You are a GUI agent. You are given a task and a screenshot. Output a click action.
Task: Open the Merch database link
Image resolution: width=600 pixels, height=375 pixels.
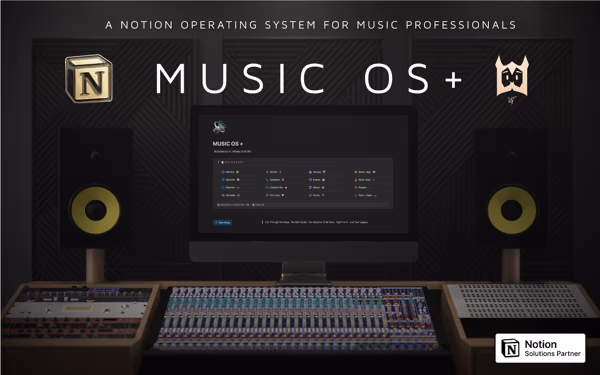[x=317, y=188]
